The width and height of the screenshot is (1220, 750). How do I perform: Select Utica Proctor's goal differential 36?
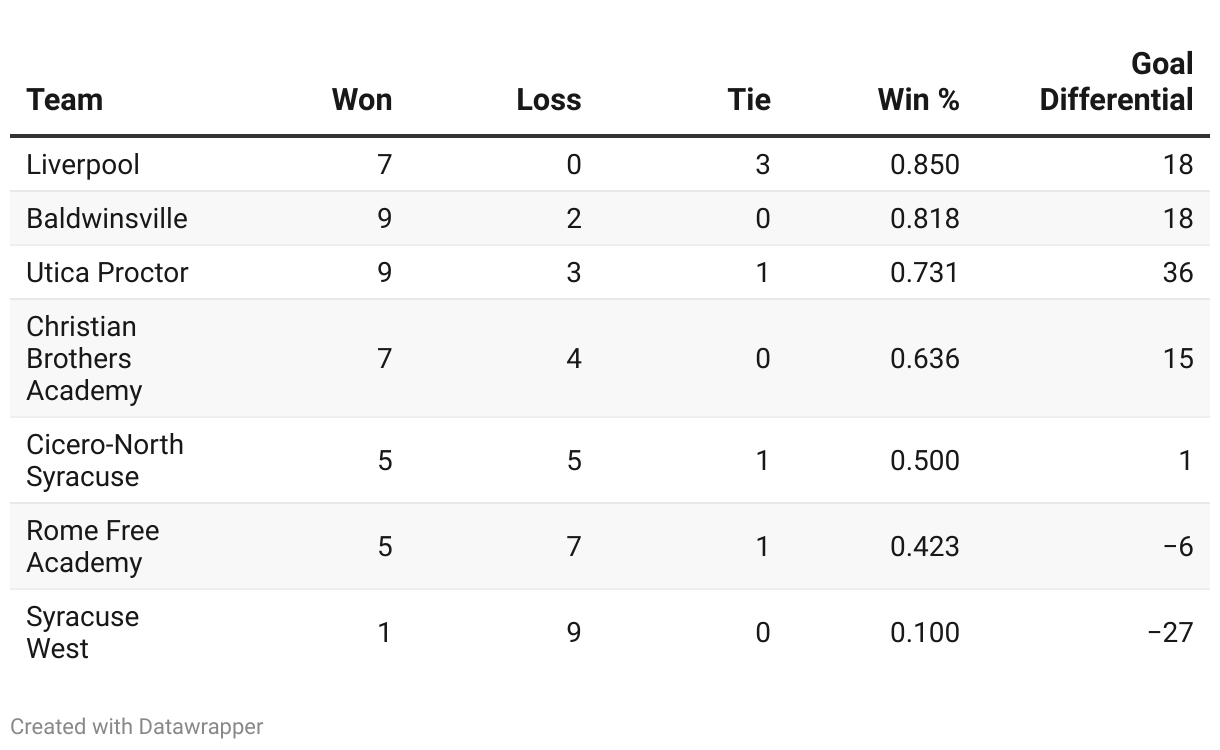pos(1177,273)
